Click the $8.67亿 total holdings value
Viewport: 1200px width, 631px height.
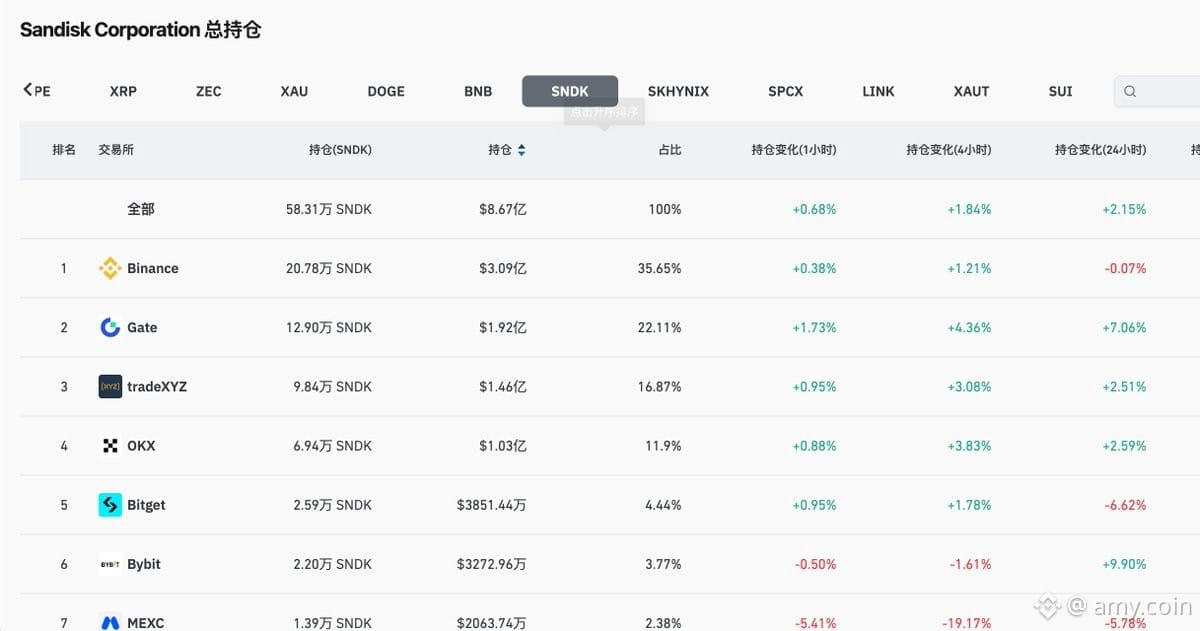click(x=503, y=209)
